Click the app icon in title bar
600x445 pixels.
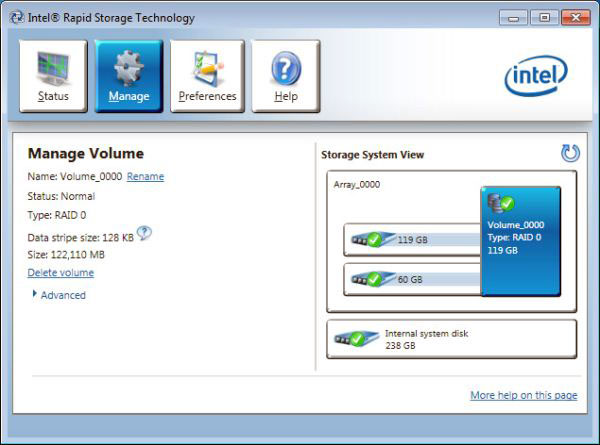coord(16,18)
